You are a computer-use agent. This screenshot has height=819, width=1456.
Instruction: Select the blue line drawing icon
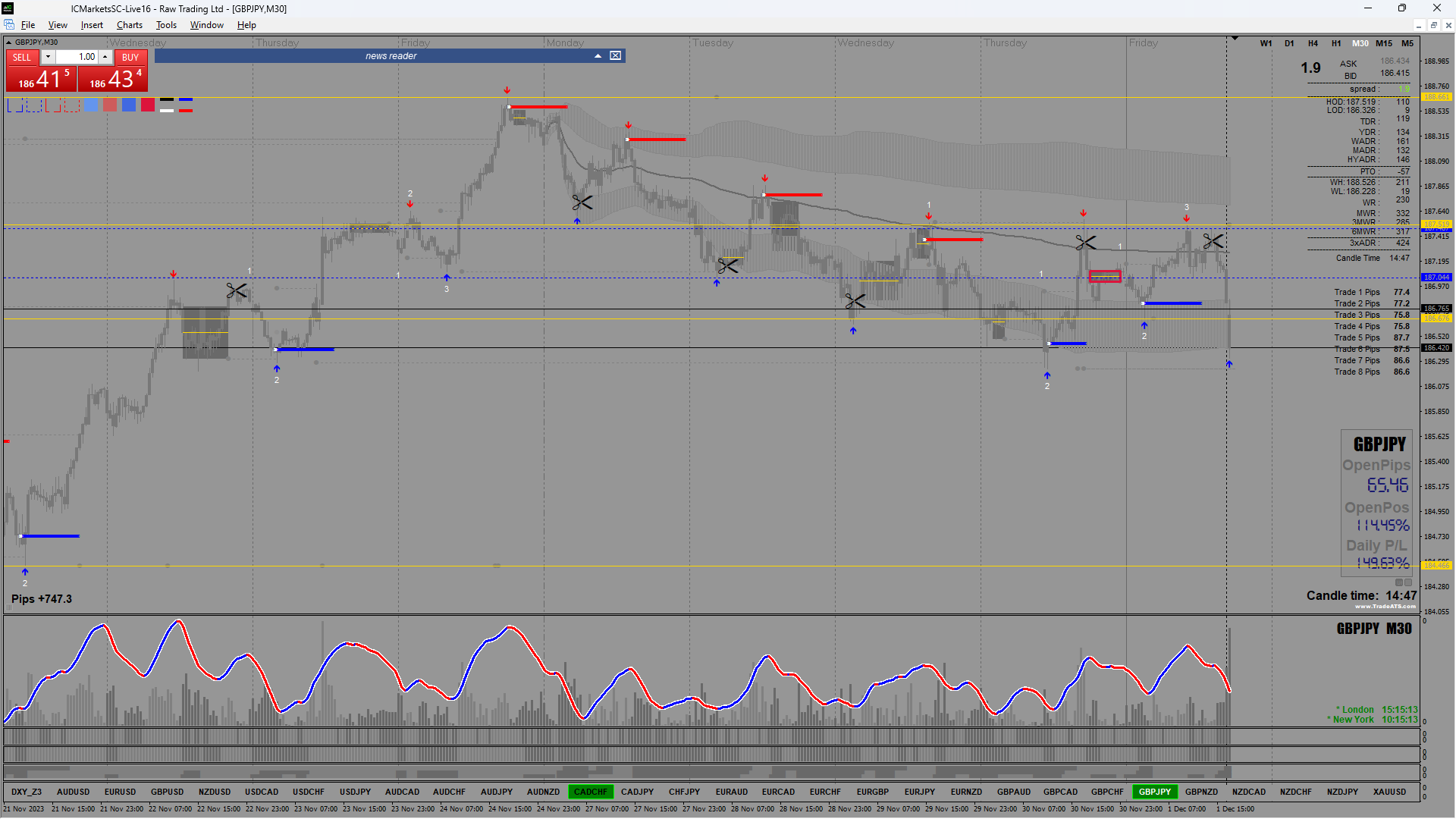pyautogui.click(x=186, y=99)
